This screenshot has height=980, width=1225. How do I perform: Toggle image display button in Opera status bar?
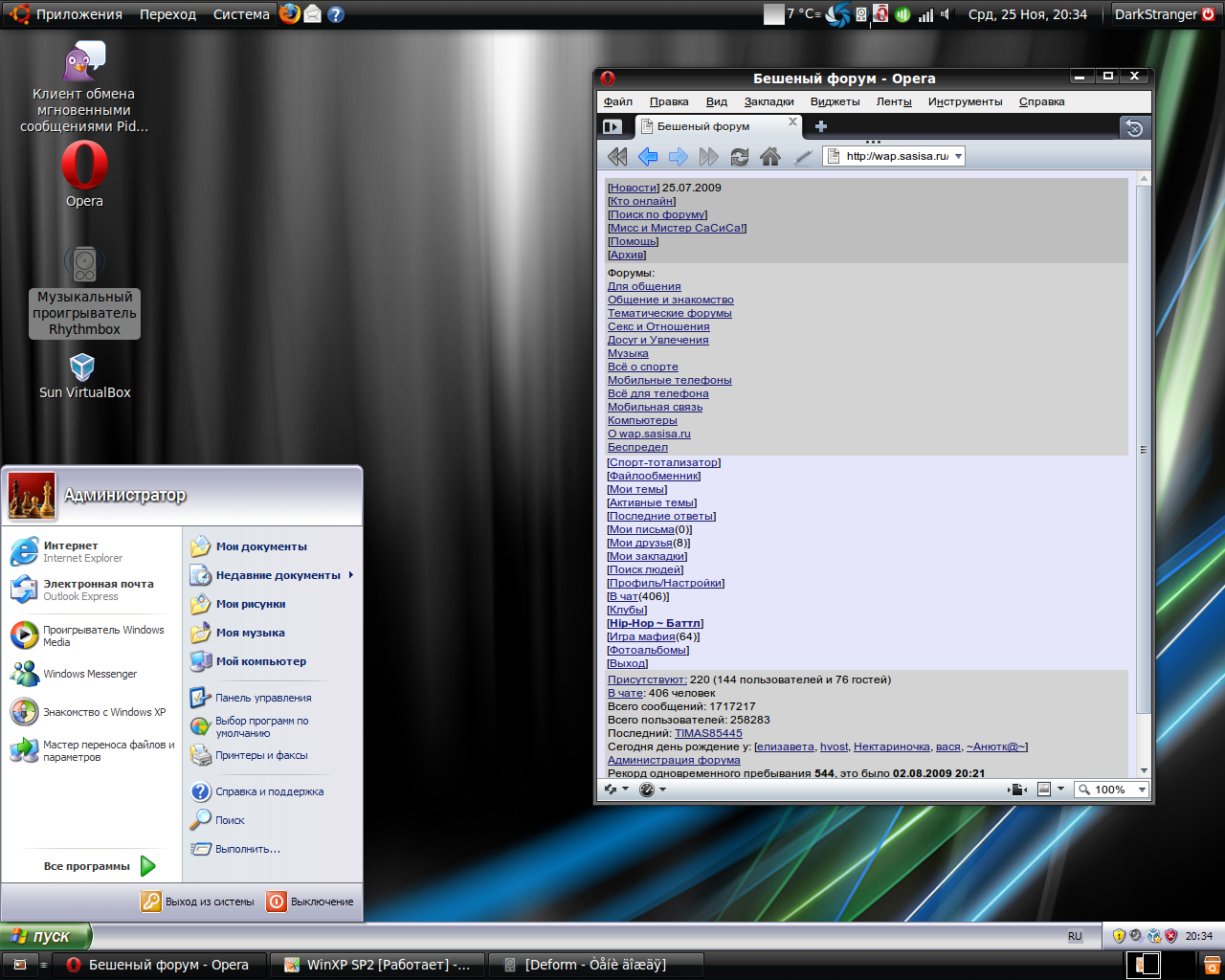point(1044,790)
